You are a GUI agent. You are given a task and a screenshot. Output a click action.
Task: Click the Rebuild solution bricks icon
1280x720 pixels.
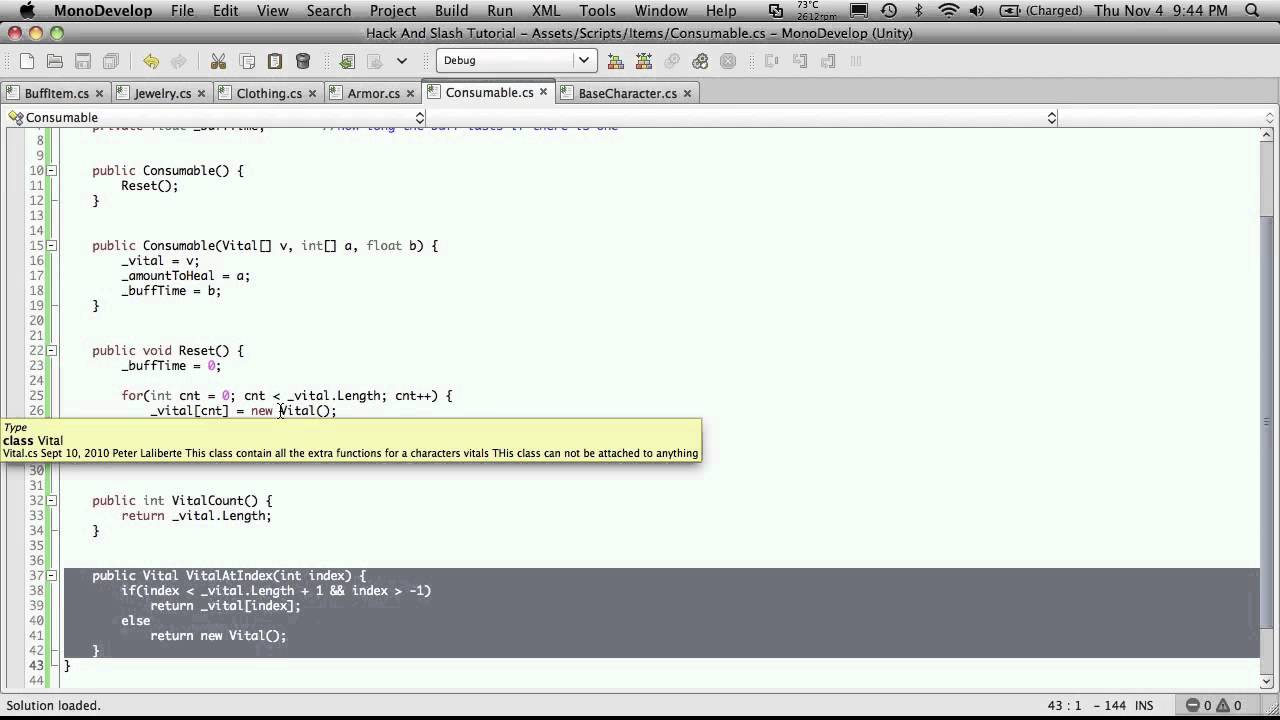643,61
